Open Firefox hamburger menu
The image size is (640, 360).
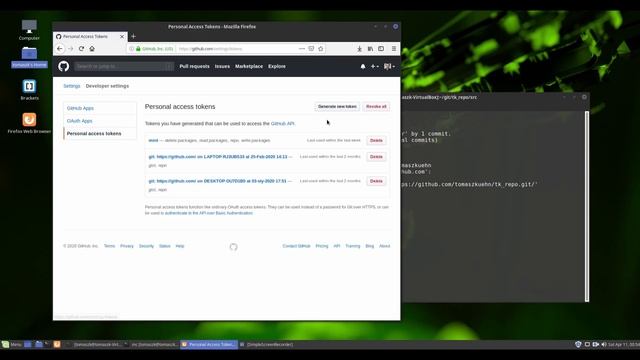[x=394, y=49]
